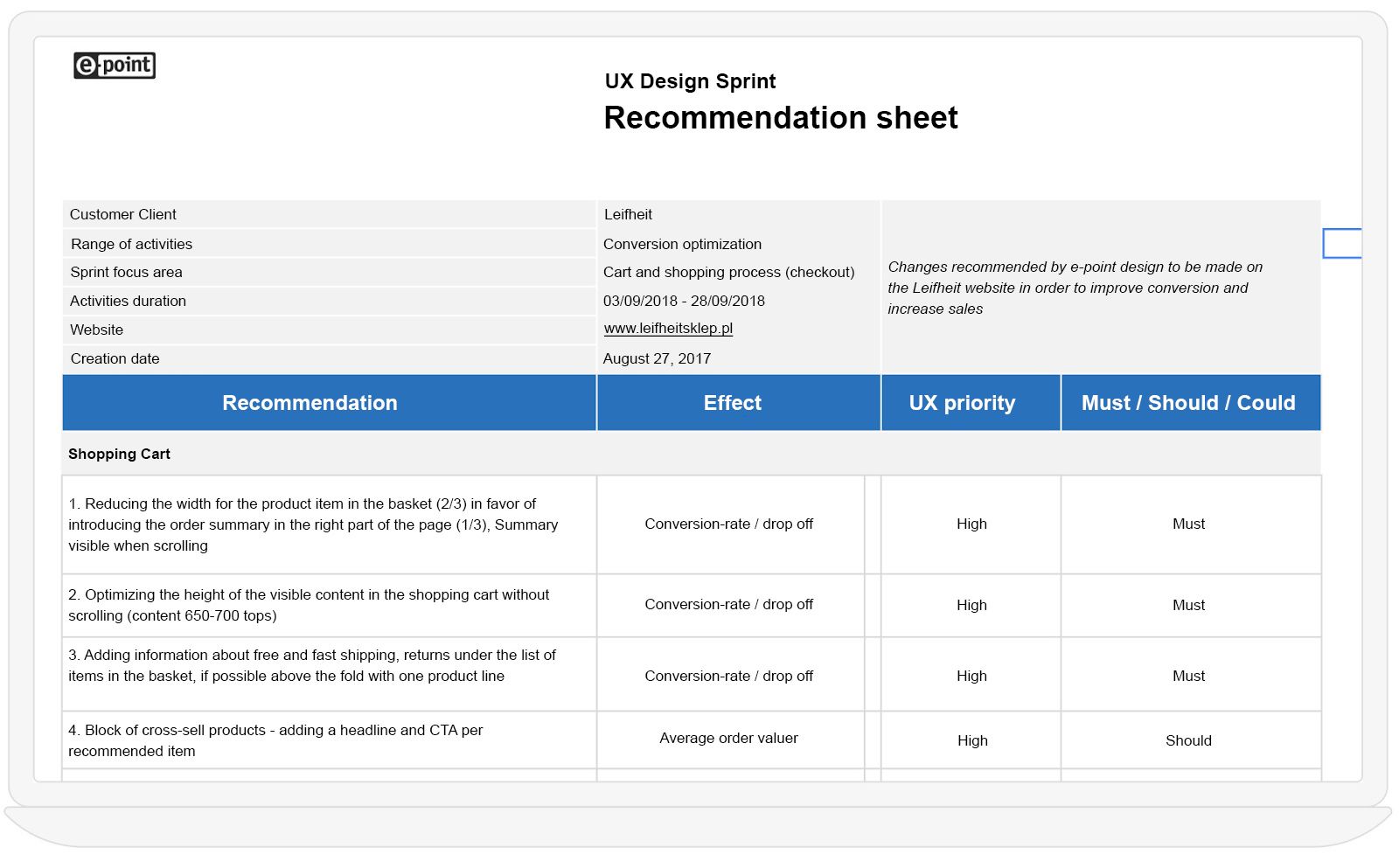Click the italic changes recommended description

click(1074, 288)
